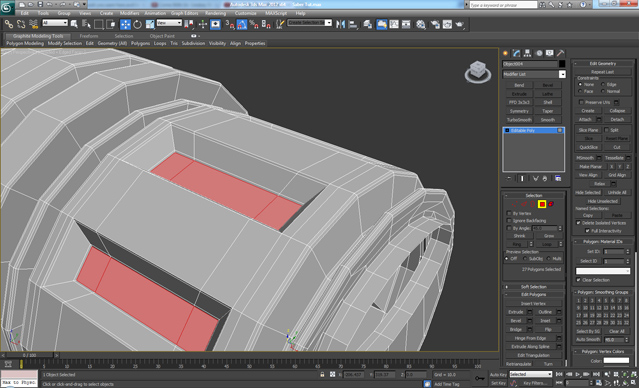The image size is (639, 388).
Task: Click the TurboSmooth modifier button
Action: (x=519, y=120)
